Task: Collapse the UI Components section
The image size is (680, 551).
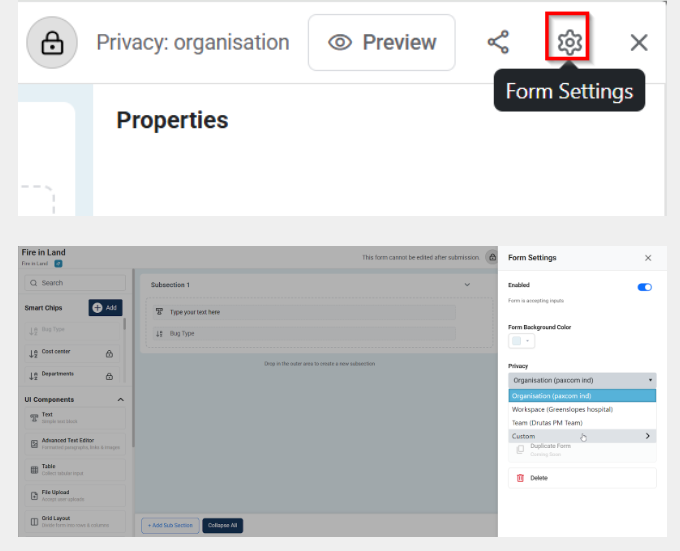Action: [121, 400]
